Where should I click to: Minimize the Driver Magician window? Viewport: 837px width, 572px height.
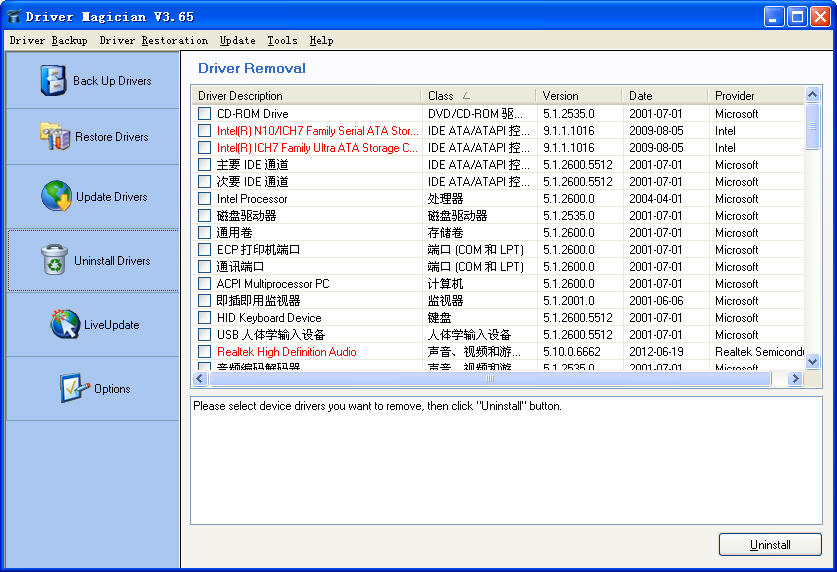[x=773, y=17]
